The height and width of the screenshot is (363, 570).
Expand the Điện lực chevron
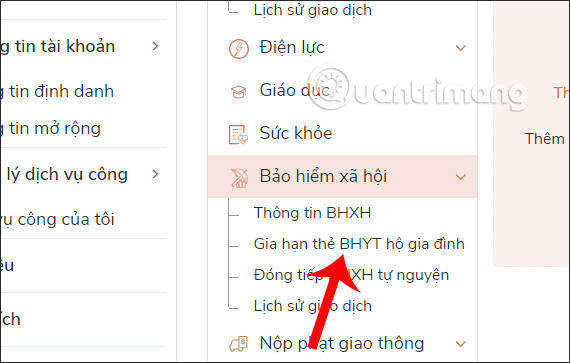[x=461, y=48]
